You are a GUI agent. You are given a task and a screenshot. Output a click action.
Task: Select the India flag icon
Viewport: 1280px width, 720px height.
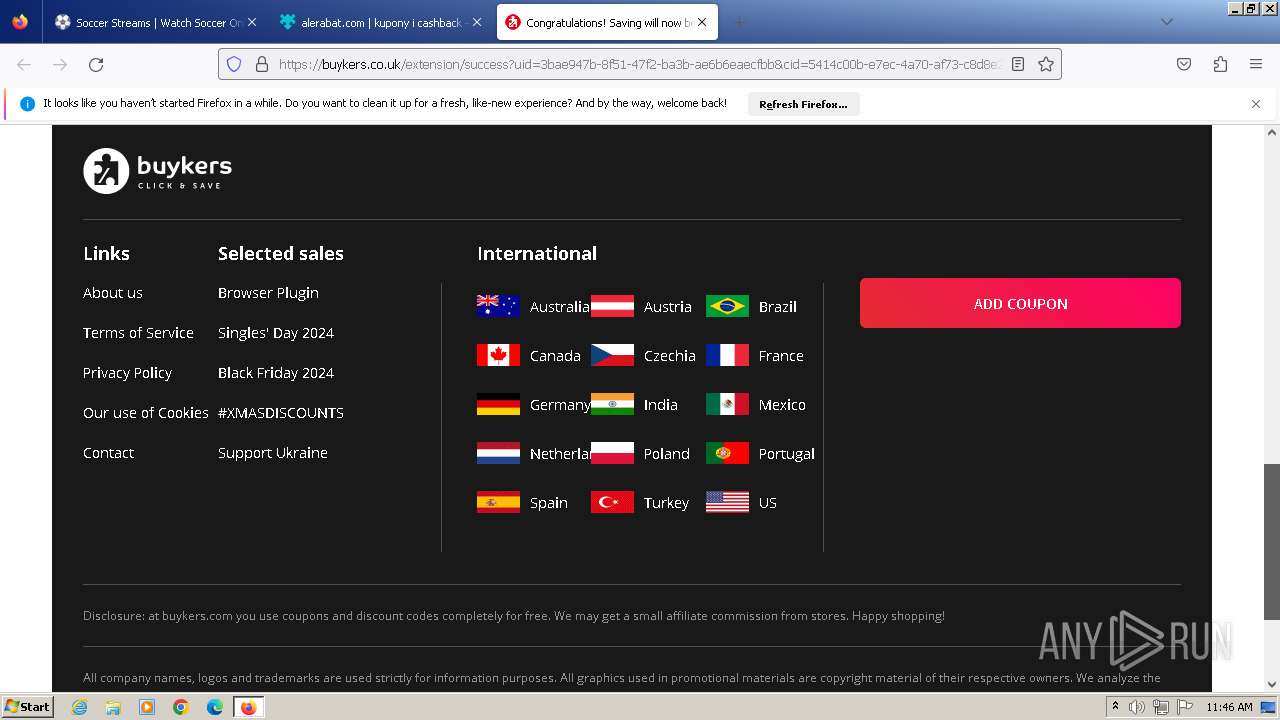pyautogui.click(x=612, y=404)
